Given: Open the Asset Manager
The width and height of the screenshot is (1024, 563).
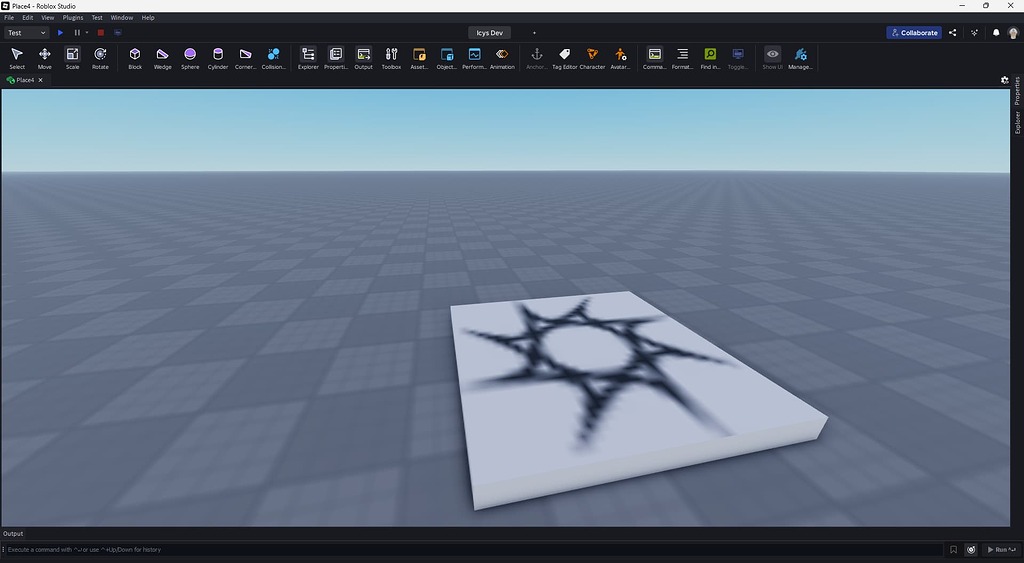Looking at the screenshot, I should coord(419,58).
